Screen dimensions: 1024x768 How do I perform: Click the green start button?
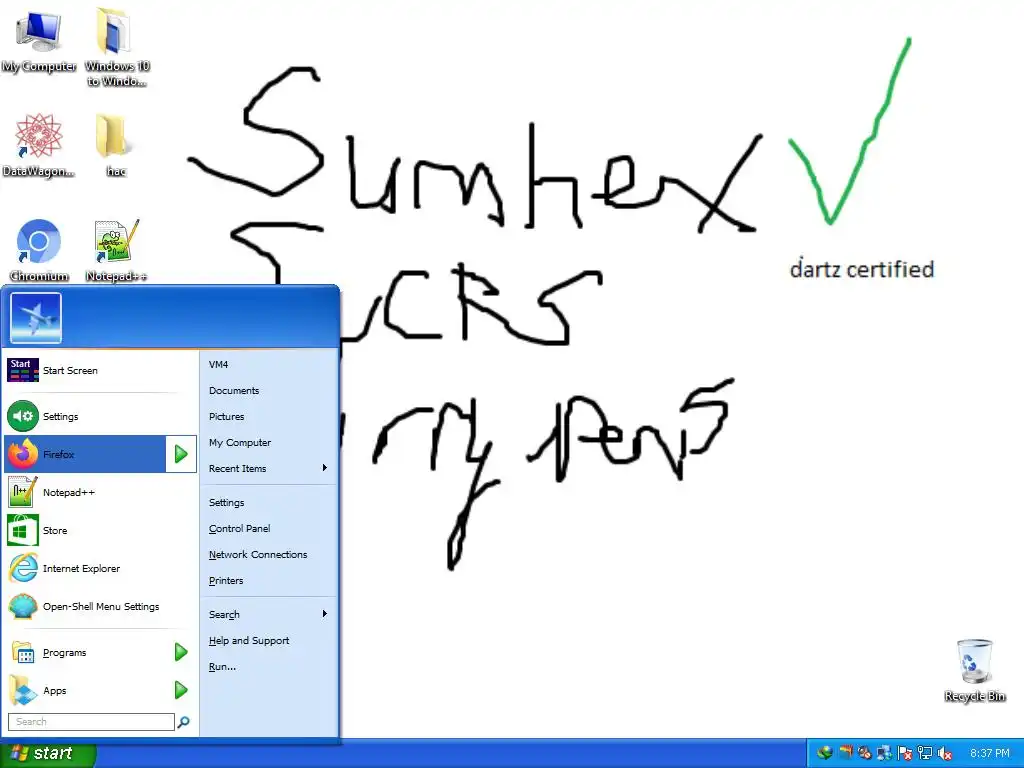47,754
